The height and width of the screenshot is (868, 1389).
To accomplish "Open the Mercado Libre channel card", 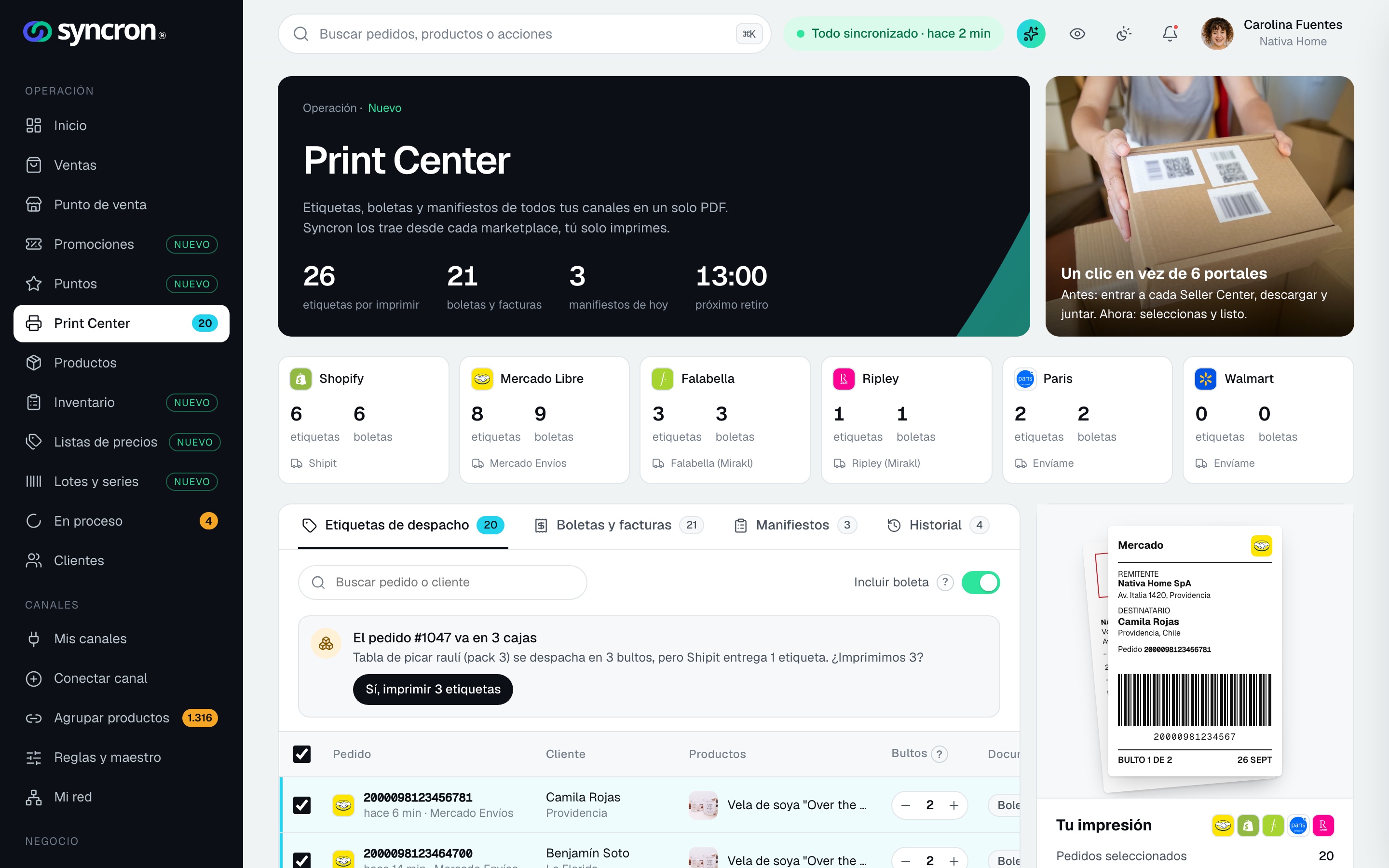I will coord(544,420).
